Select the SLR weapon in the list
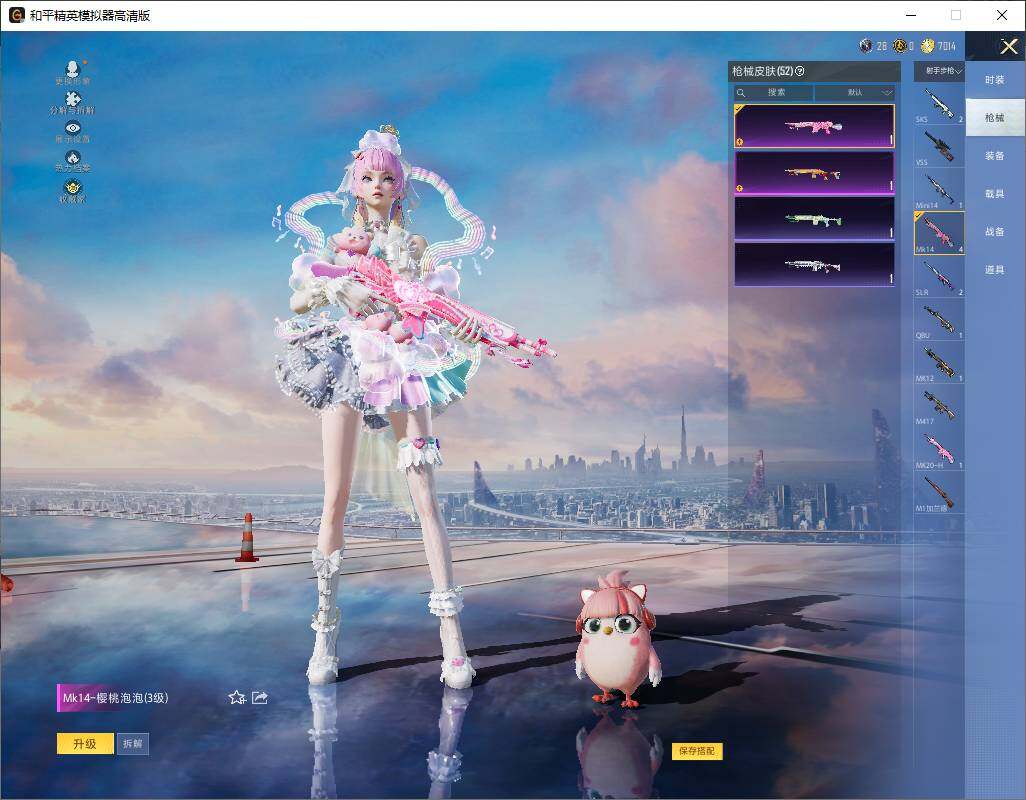Image resolution: width=1026 pixels, height=800 pixels. click(x=939, y=277)
